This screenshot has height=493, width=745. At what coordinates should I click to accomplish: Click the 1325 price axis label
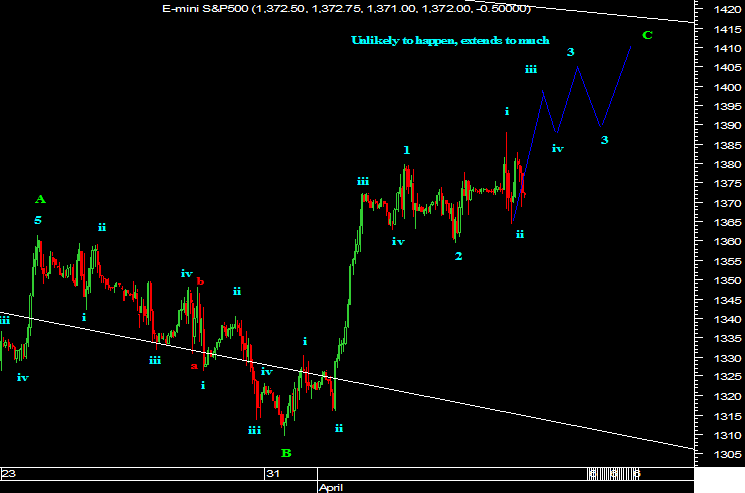tap(727, 377)
